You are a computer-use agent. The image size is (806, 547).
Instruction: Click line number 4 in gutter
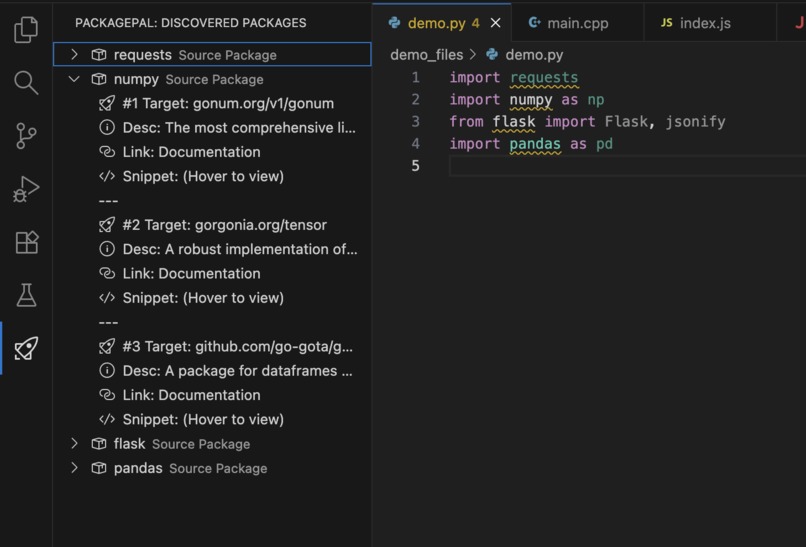click(x=415, y=144)
